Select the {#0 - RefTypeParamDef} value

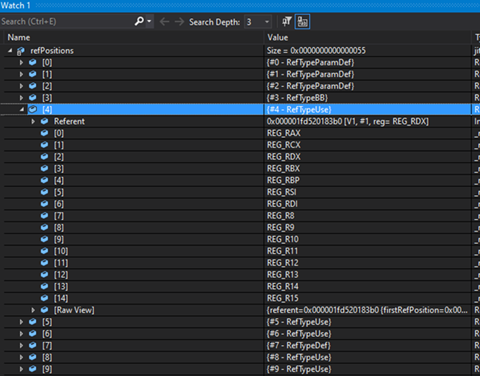310,62
